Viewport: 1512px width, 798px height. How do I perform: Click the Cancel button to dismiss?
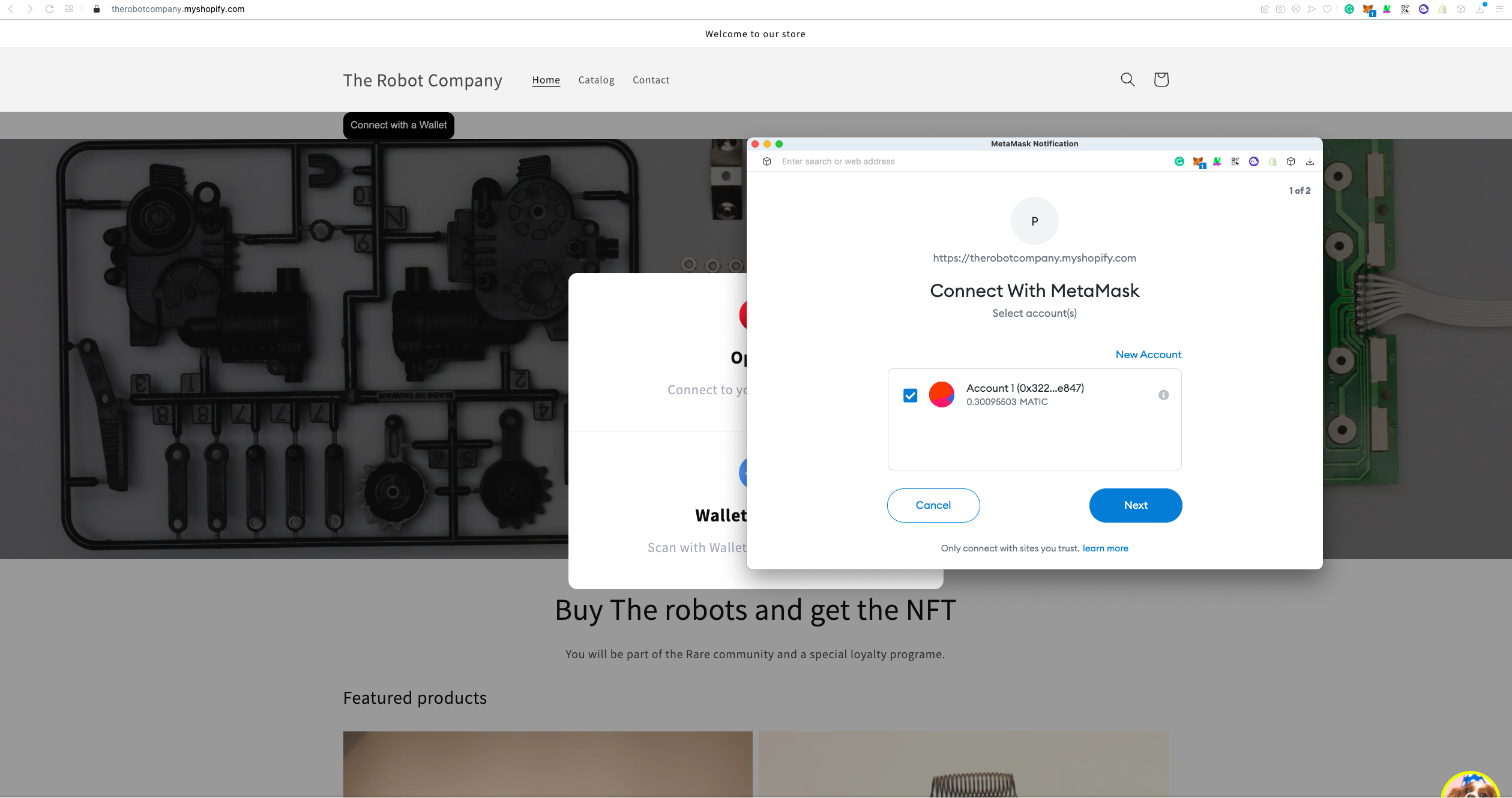click(x=933, y=505)
